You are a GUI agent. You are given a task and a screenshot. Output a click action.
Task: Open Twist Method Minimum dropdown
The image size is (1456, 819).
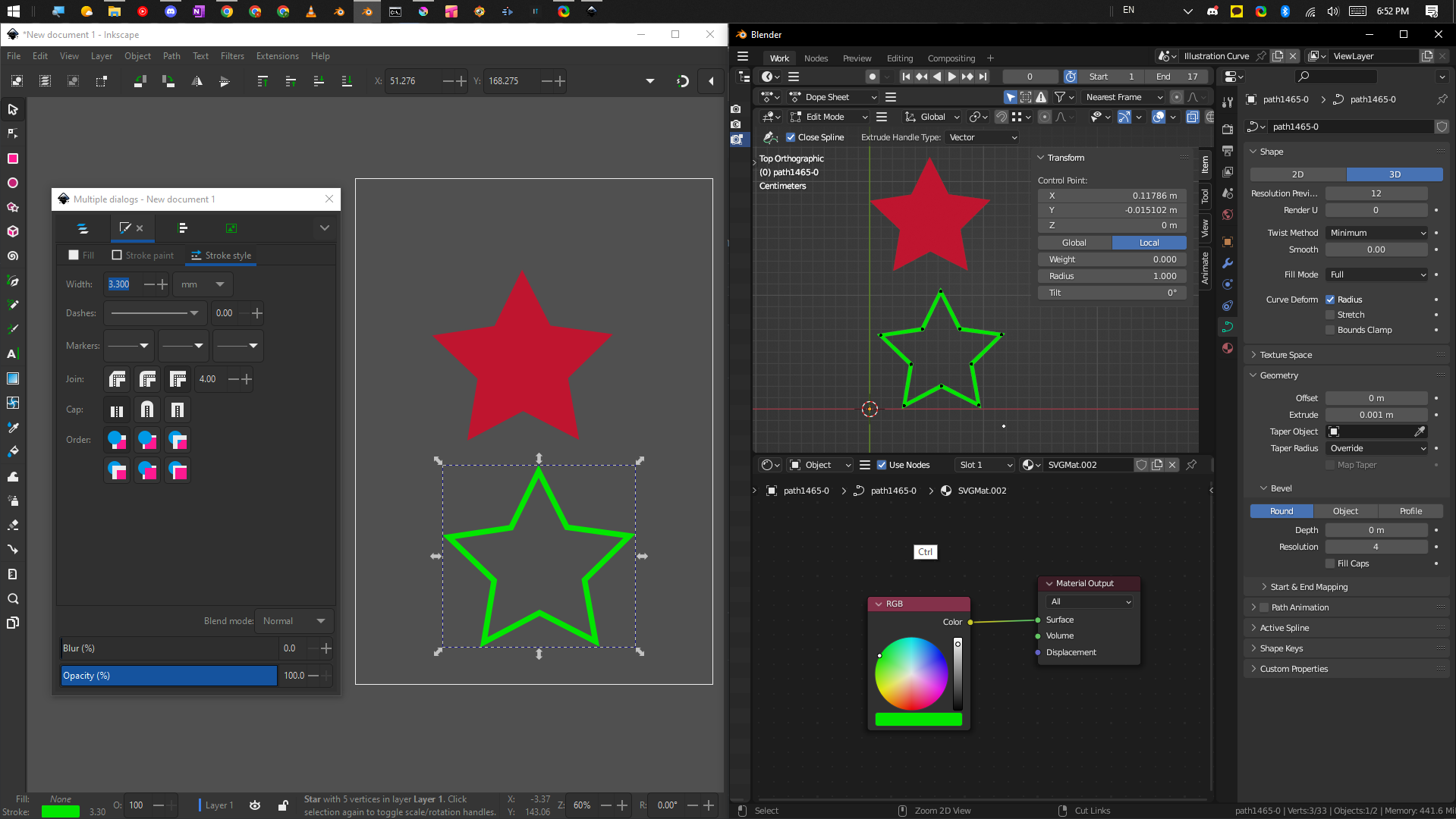click(1376, 233)
